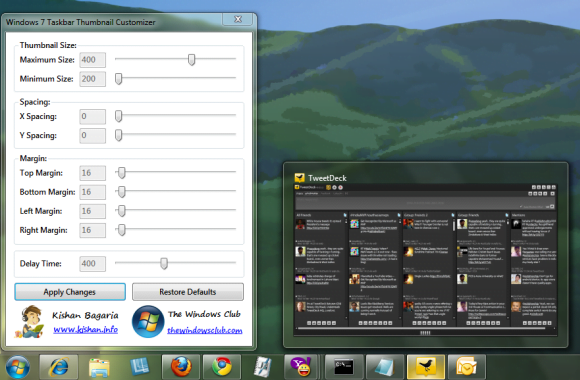
Task: Visit the www.kishan.info link
Action: tap(85, 329)
